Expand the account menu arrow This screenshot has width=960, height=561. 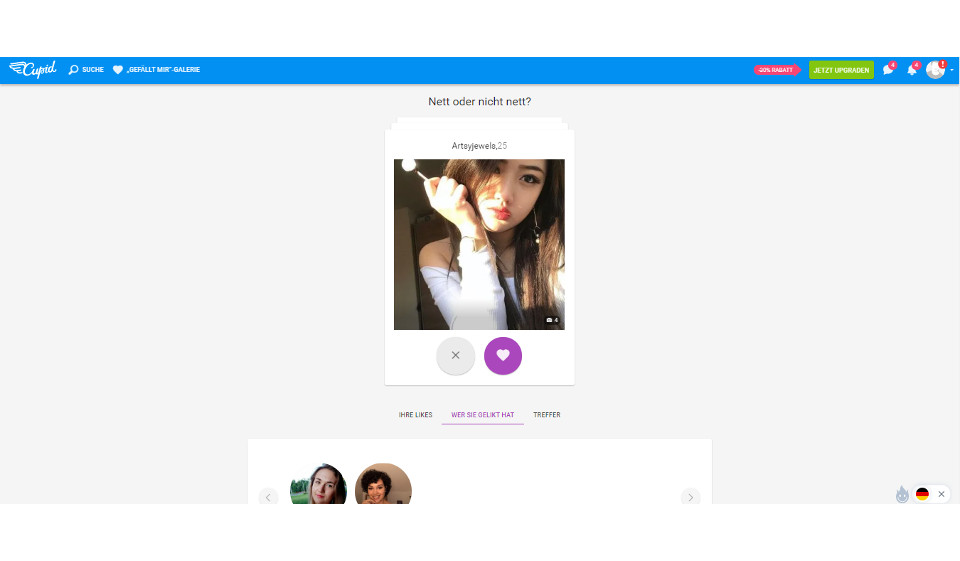tap(952, 70)
